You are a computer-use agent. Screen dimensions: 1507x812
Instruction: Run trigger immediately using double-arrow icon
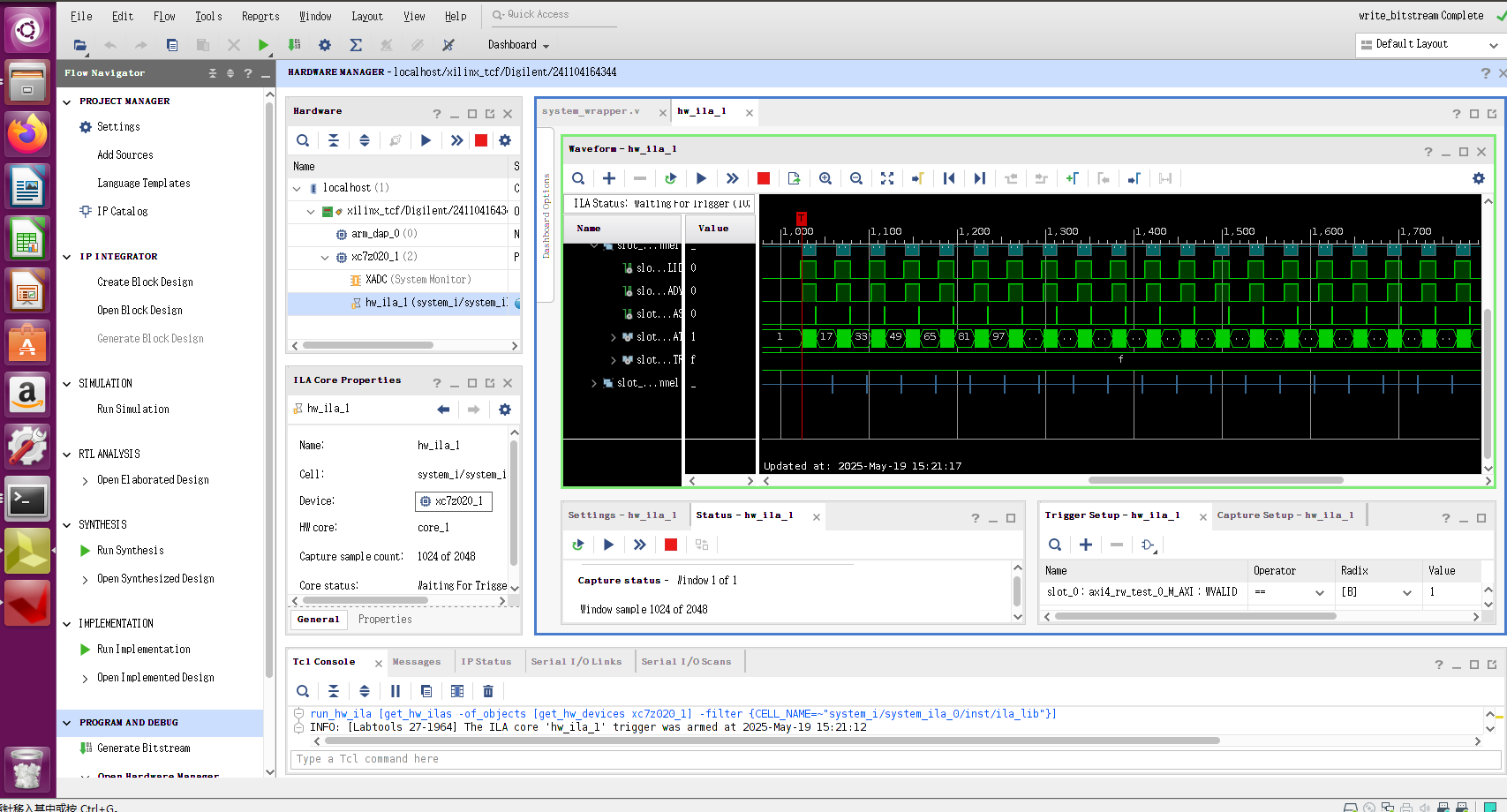(732, 178)
